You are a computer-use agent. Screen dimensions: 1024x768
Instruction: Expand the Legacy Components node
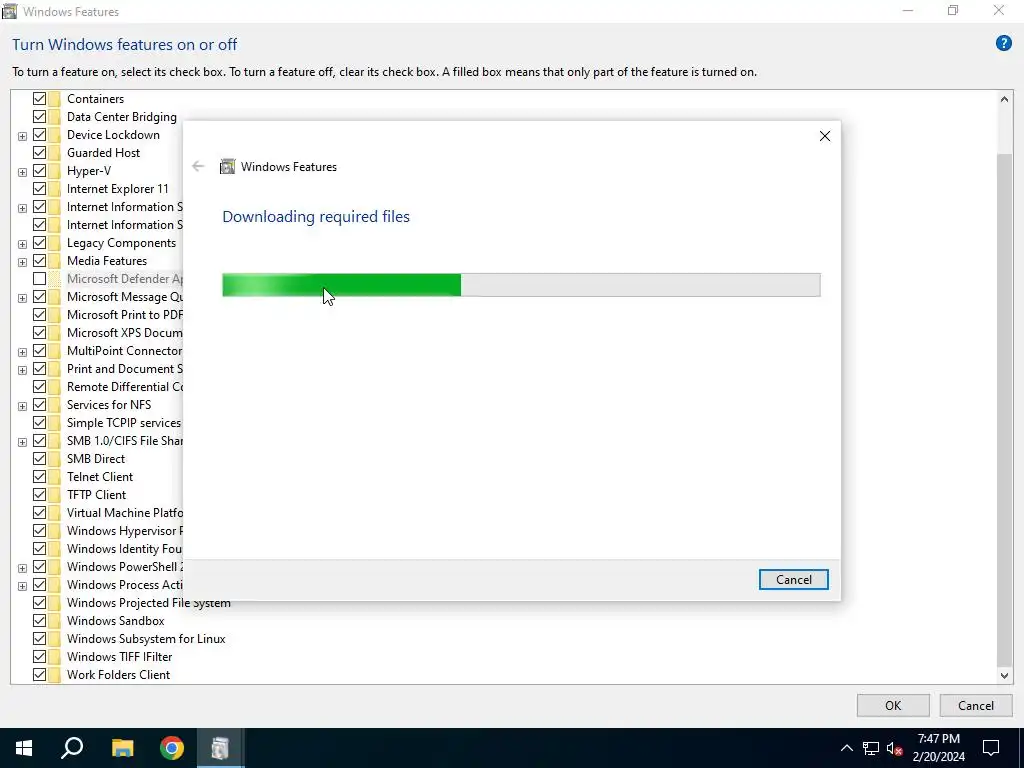click(22, 244)
